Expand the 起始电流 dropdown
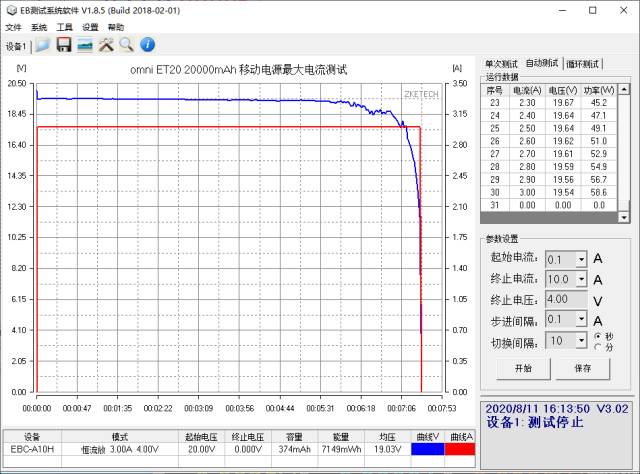The image size is (640, 474). point(581,259)
